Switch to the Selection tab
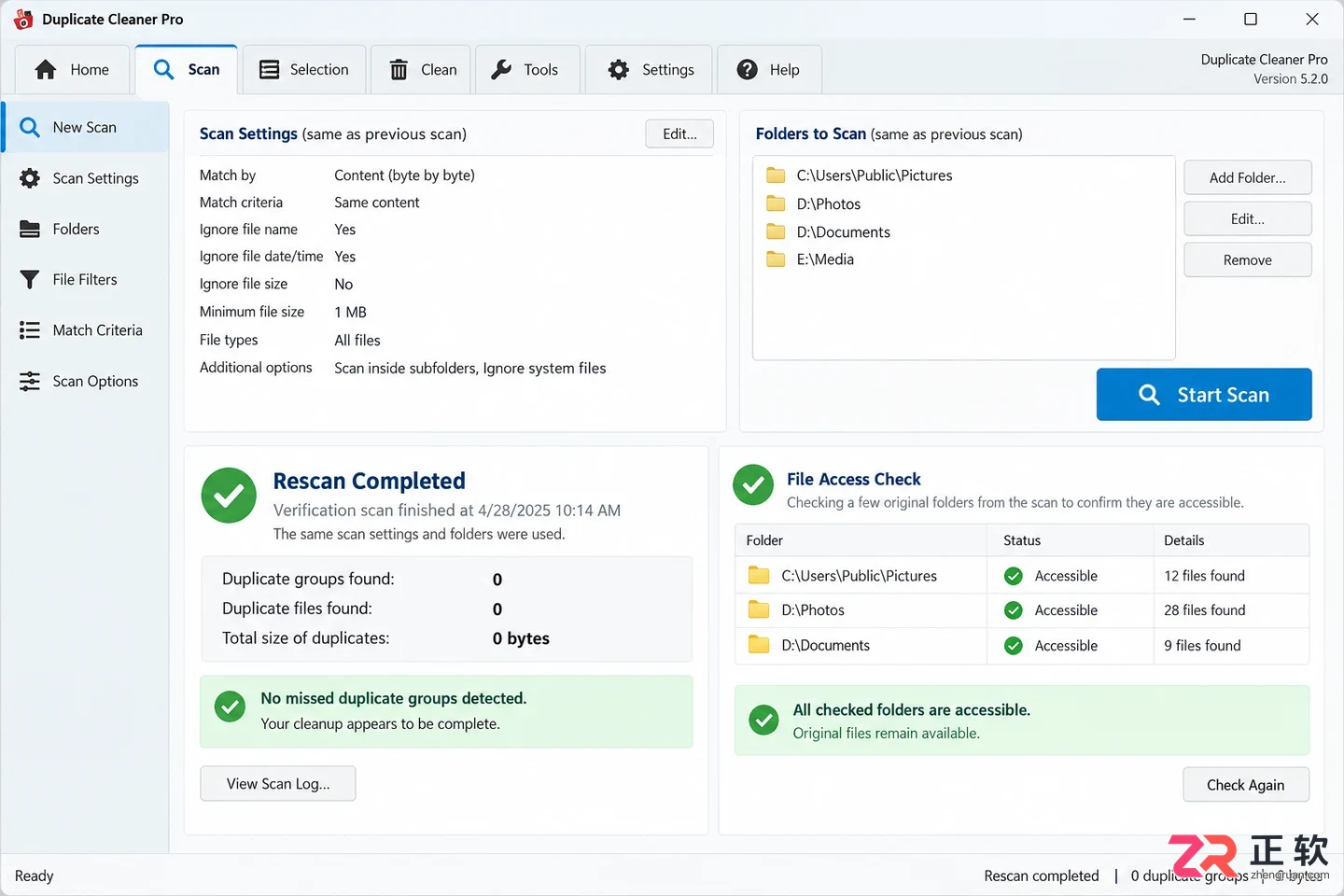 click(304, 70)
